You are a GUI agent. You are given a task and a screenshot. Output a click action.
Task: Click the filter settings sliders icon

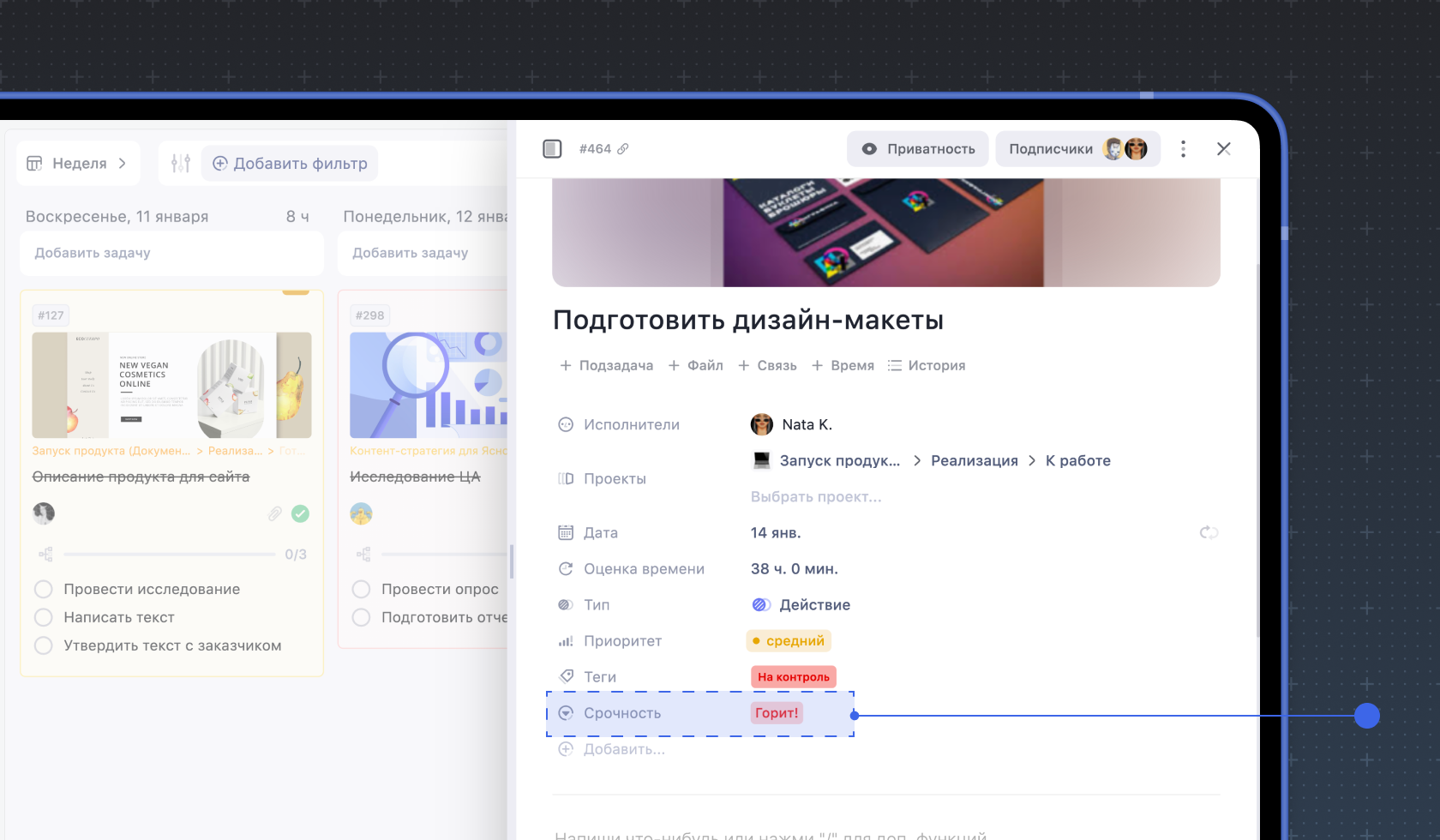pos(180,164)
